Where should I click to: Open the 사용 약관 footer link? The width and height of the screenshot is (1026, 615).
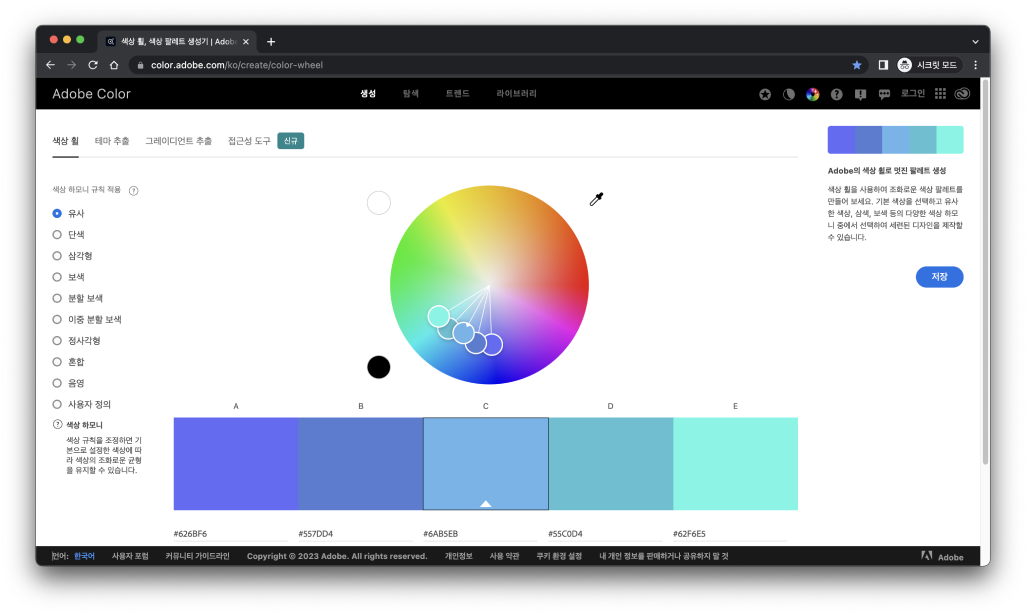point(504,556)
